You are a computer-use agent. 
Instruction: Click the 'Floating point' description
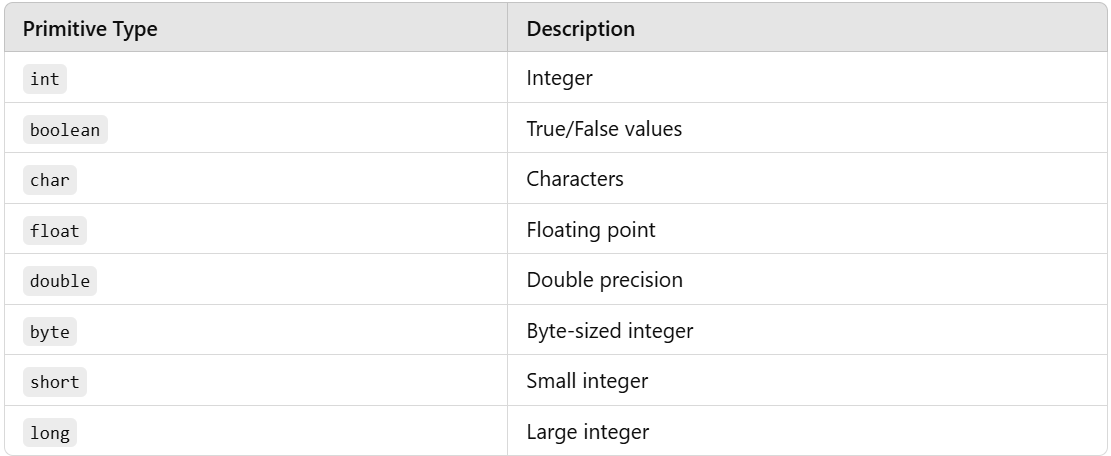click(591, 230)
